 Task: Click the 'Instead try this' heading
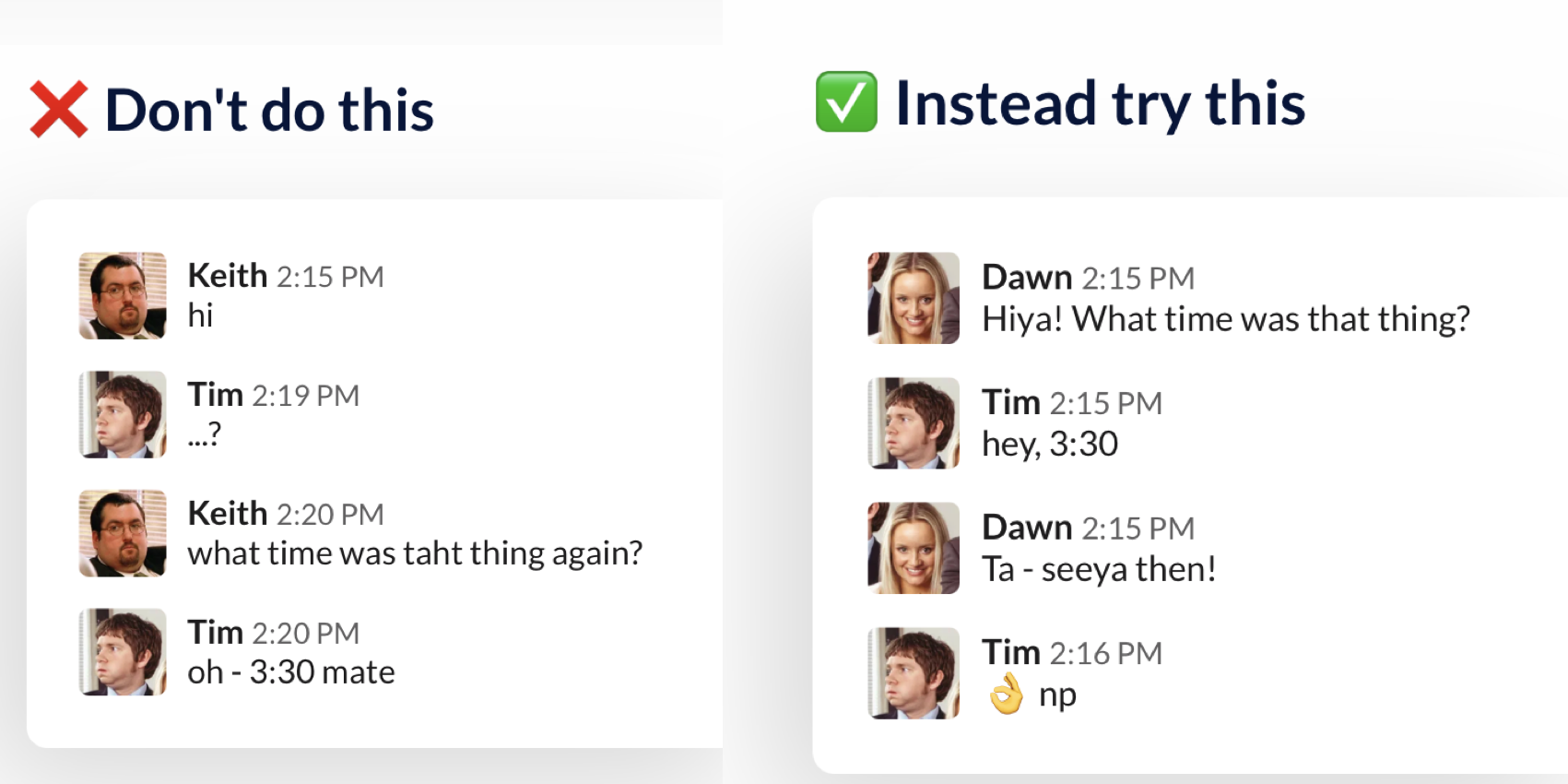point(1101,103)
